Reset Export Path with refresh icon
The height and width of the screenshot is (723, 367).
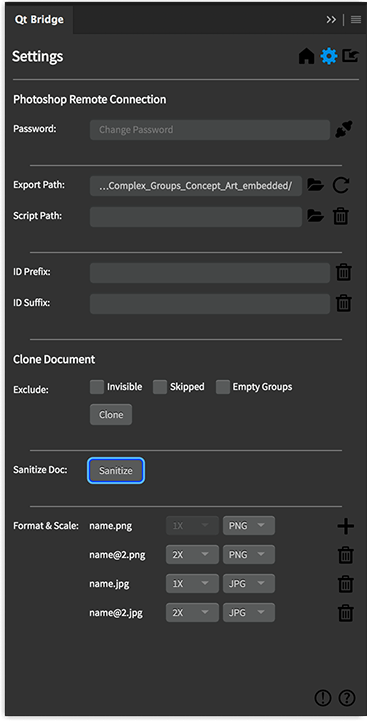click(x=341, y=185)
